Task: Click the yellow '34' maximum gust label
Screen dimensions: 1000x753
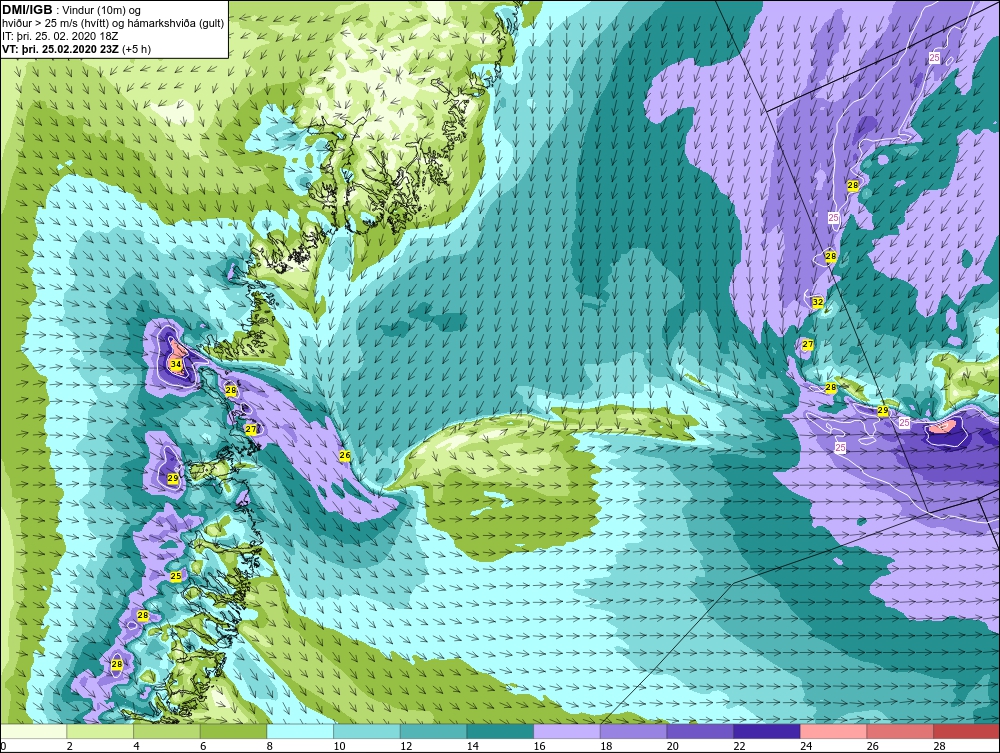Action: (176, 365)
